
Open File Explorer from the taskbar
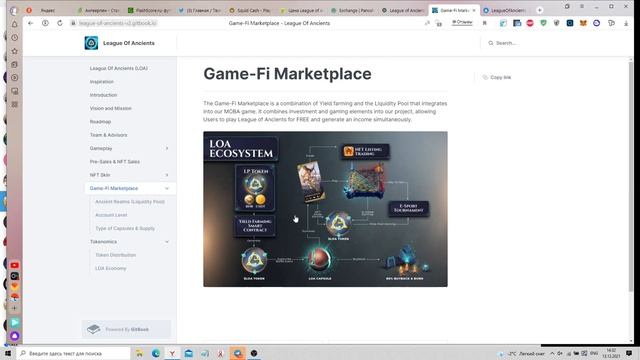139,353
